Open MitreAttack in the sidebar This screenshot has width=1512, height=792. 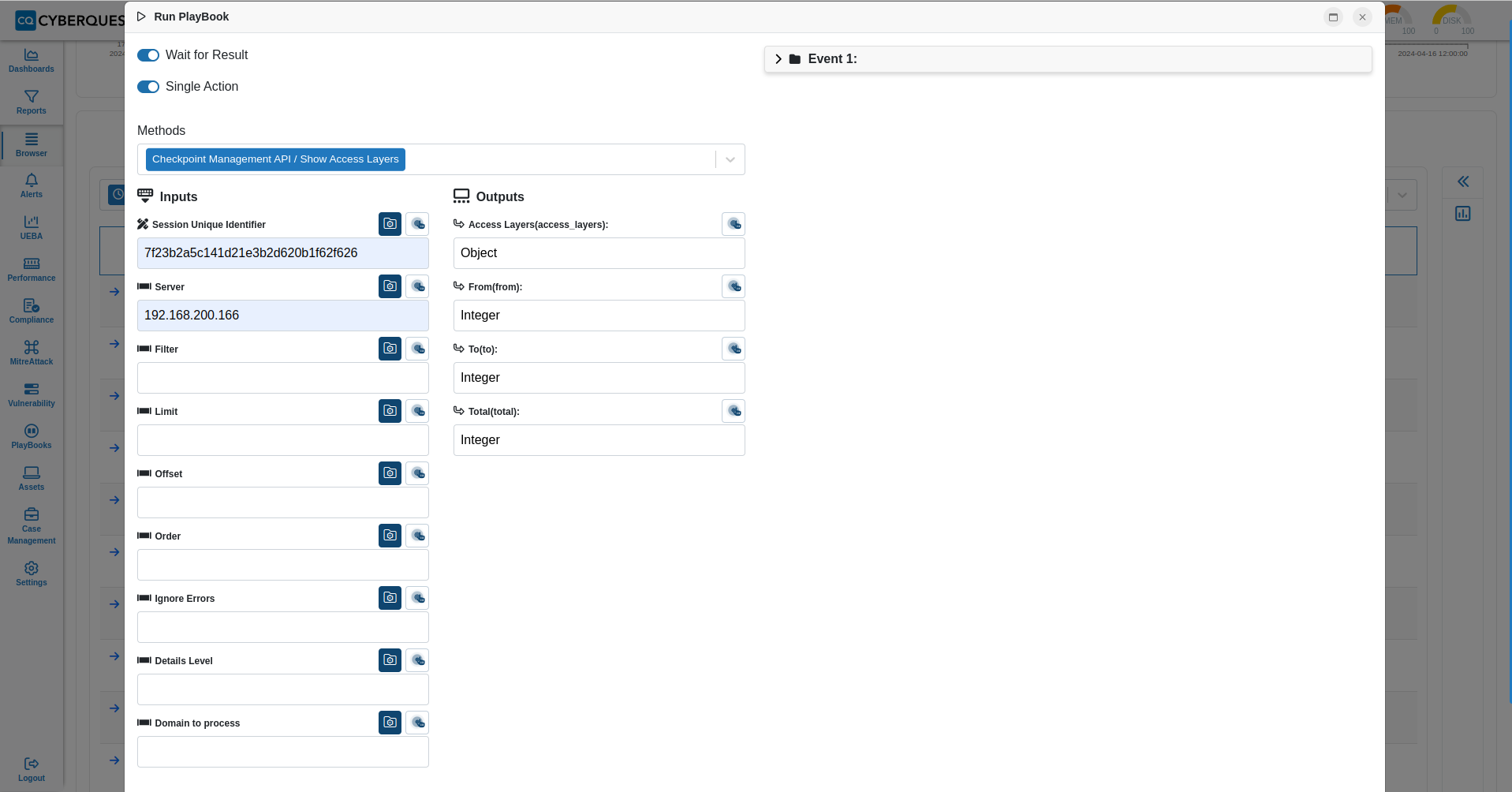32,353
